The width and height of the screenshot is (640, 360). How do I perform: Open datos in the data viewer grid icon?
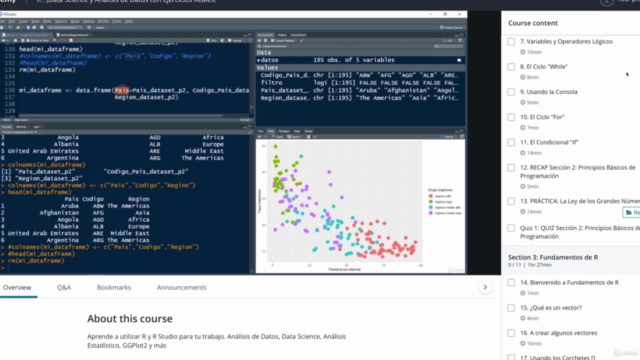pos(459,60)
